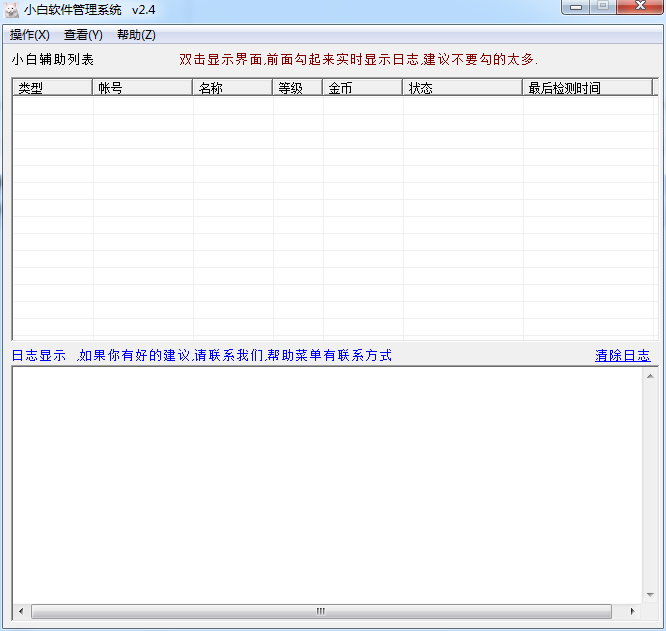The height and width of the screenshot is (631, 666).
Task: Click log scrollbar up arrow
Action: pyautogui.click(x=650, y=376)
